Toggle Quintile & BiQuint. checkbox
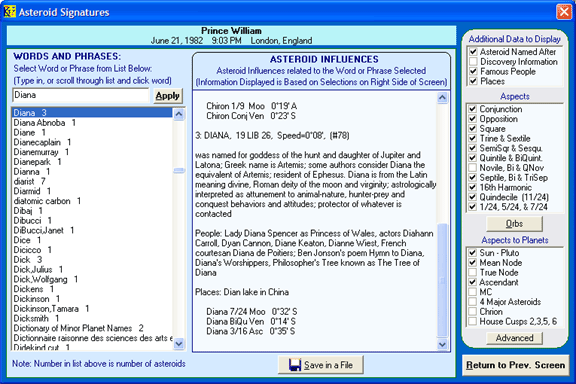576x384 pixels. [473, 158]
